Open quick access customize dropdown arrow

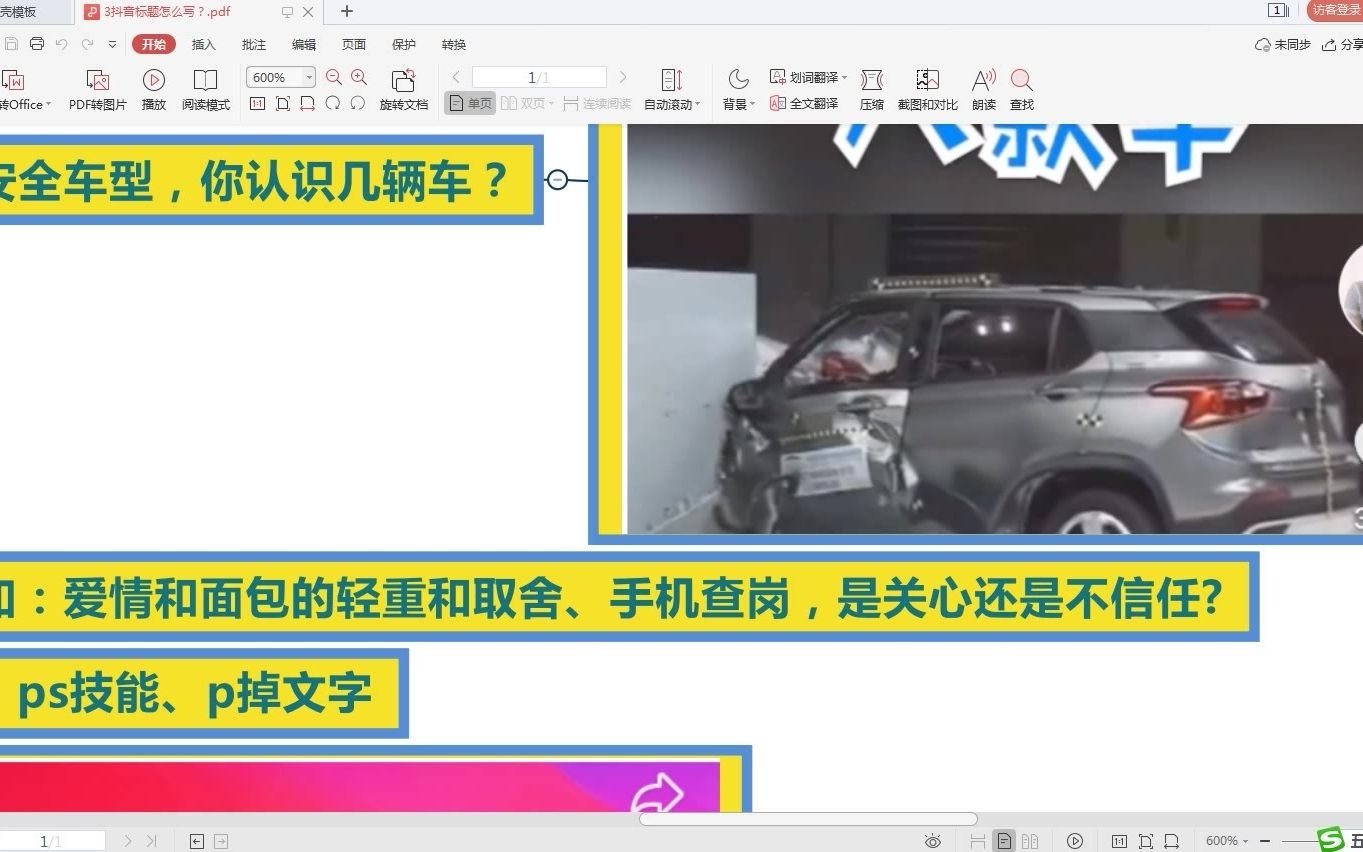click(x=112, y=44)
